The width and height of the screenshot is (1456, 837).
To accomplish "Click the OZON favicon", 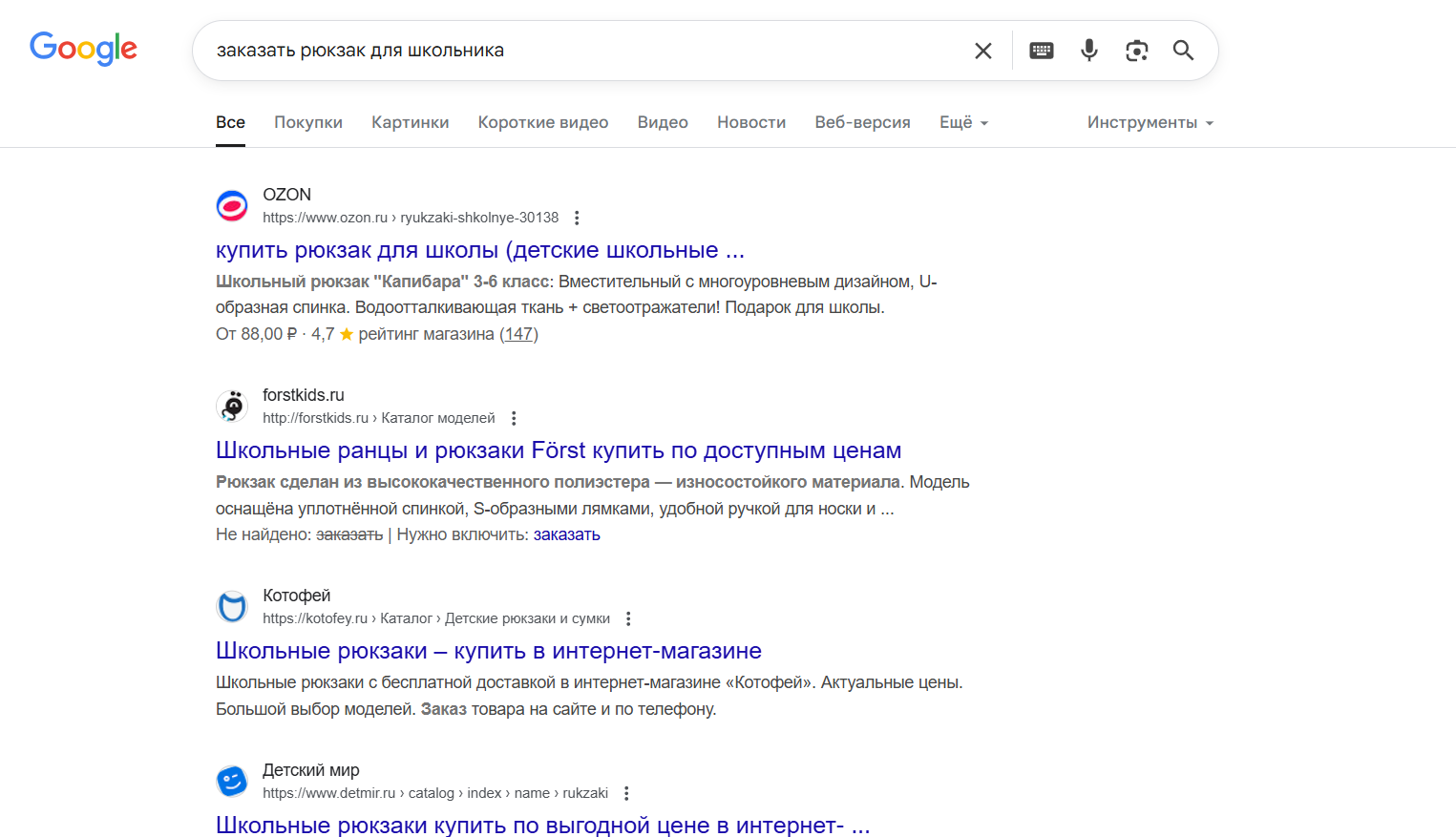I will click(x=231, y=205).
